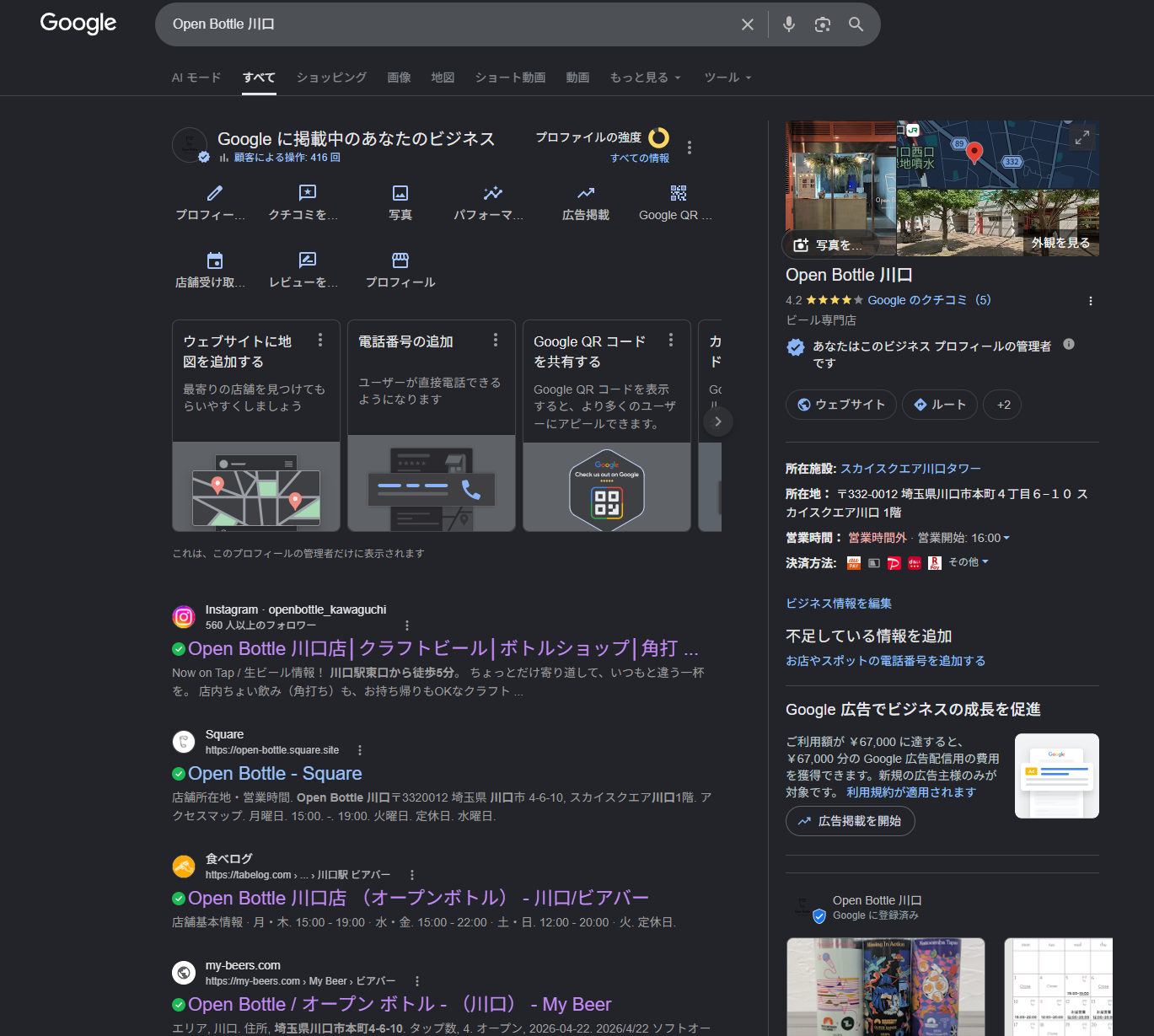Image resolution: width=1154 pixels, height=1036 pixels.
Task: Click the お店やスポットの電話番号を追加する link
Action: coord(885,661)
